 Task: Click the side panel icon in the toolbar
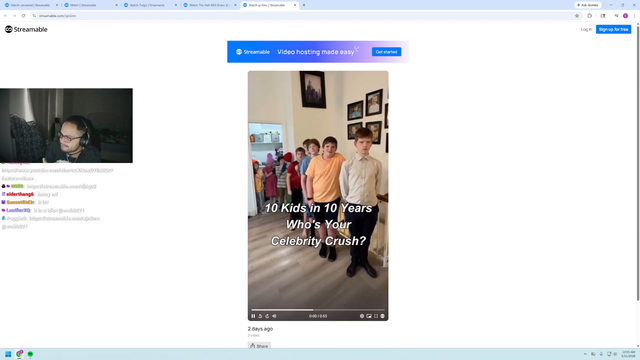pyautogui.click(x=603, y=16)
